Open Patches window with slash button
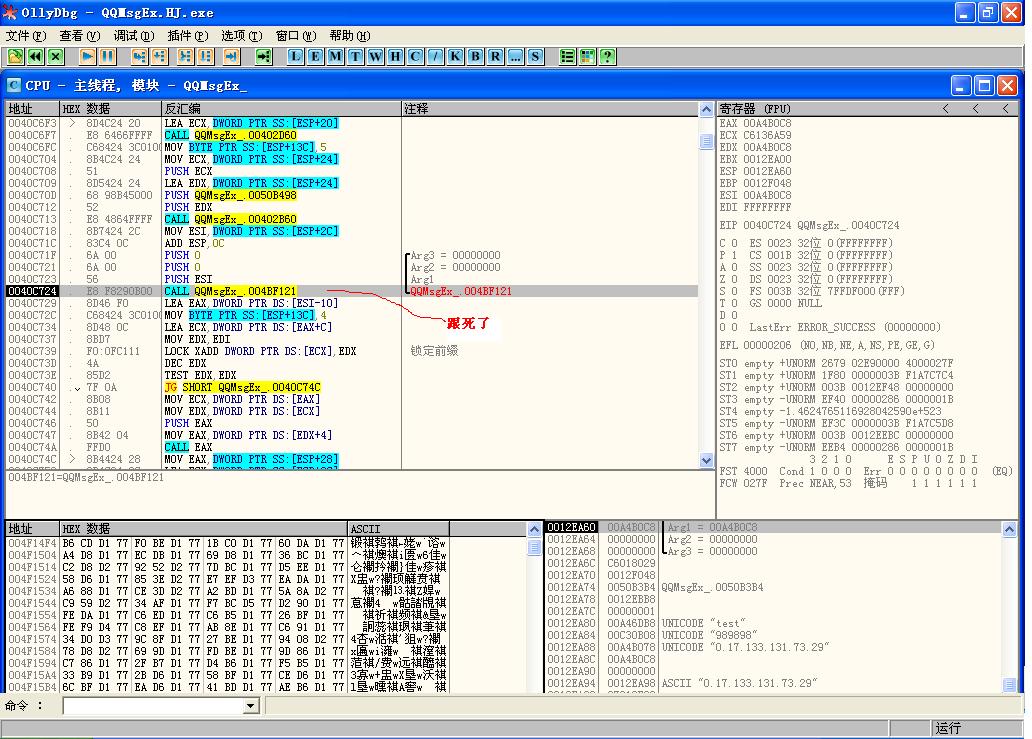 coord(435,57)
